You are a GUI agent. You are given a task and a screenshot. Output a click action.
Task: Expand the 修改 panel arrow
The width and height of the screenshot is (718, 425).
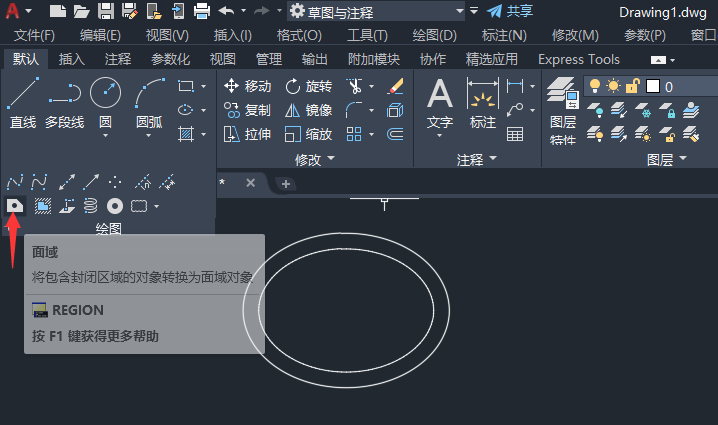point(331,158)
